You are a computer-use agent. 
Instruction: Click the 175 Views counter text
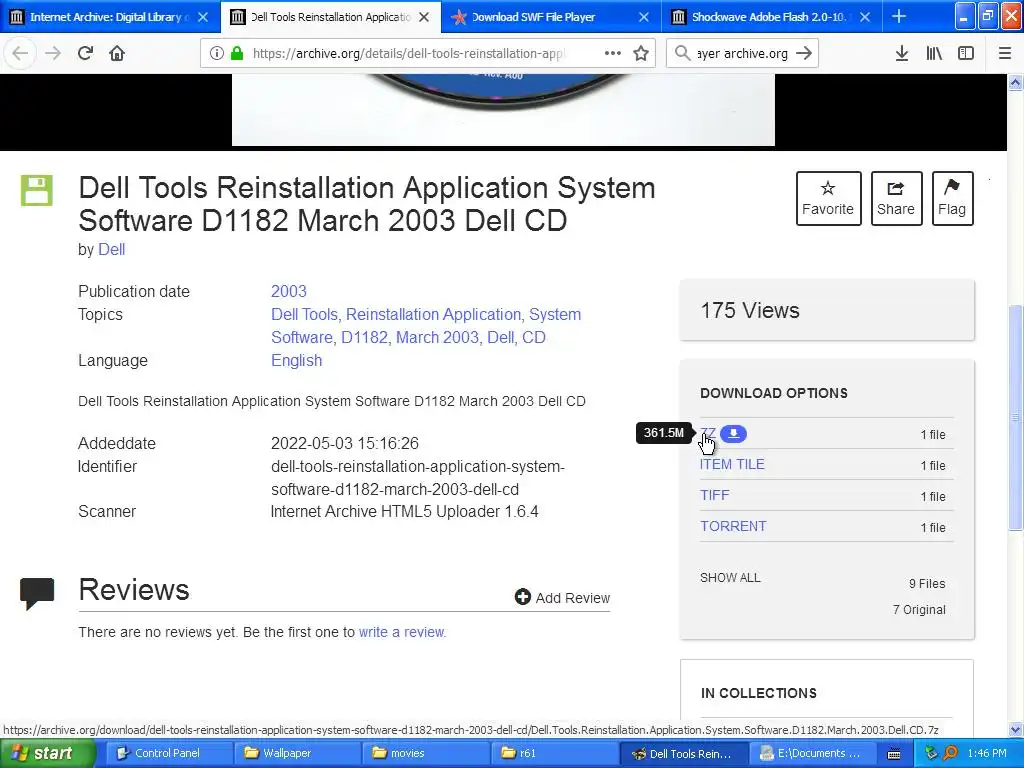pos(750,310)
